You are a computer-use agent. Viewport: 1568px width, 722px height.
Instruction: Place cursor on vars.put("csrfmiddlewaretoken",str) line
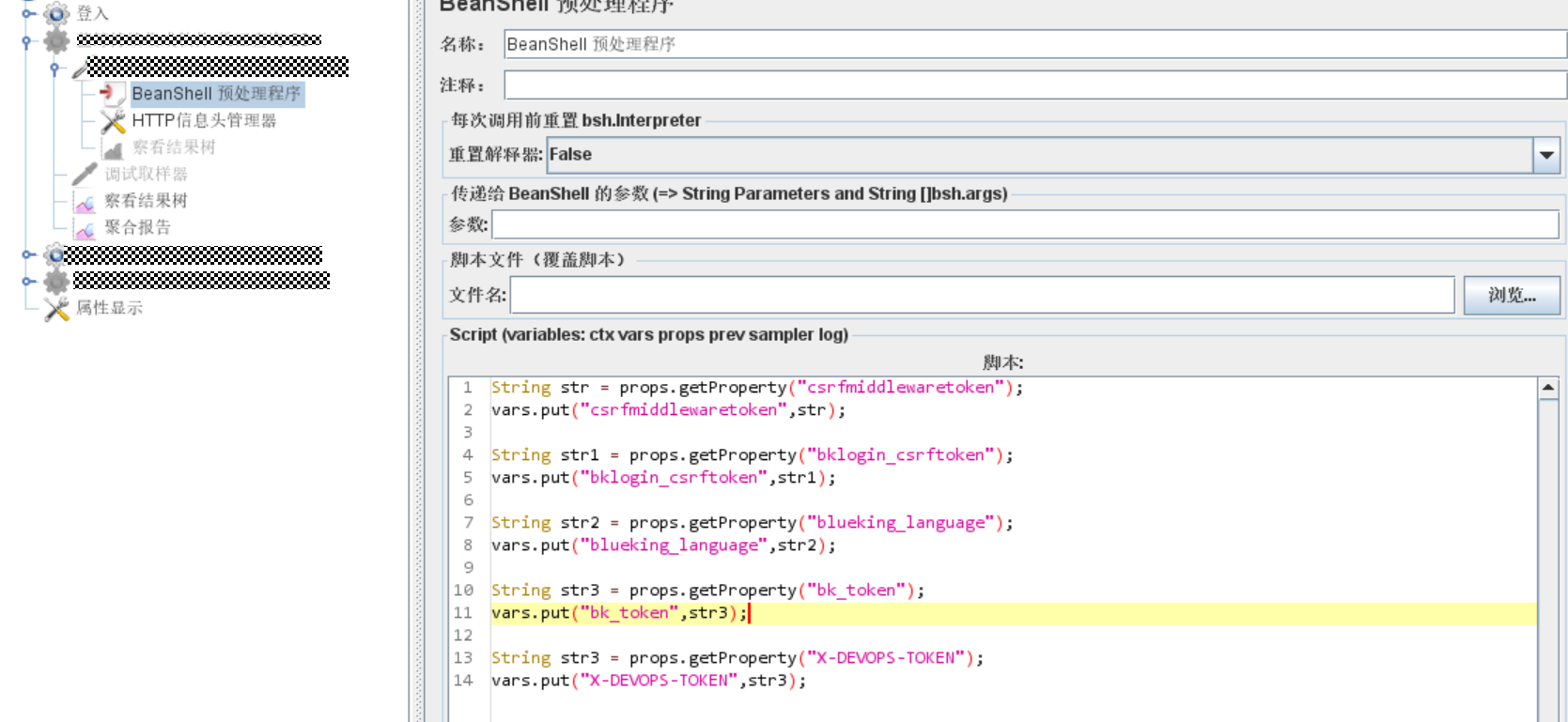click(668, 409)
